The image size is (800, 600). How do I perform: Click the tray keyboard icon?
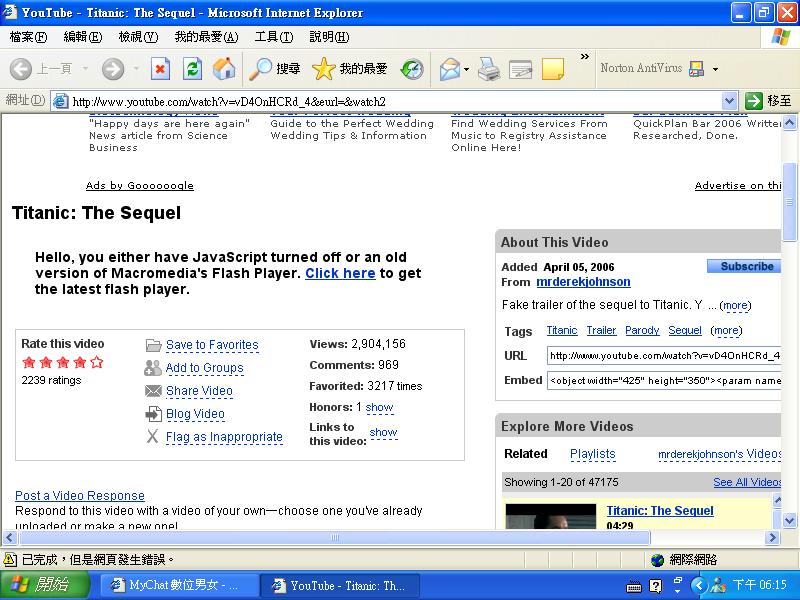(x=633, y=587)
